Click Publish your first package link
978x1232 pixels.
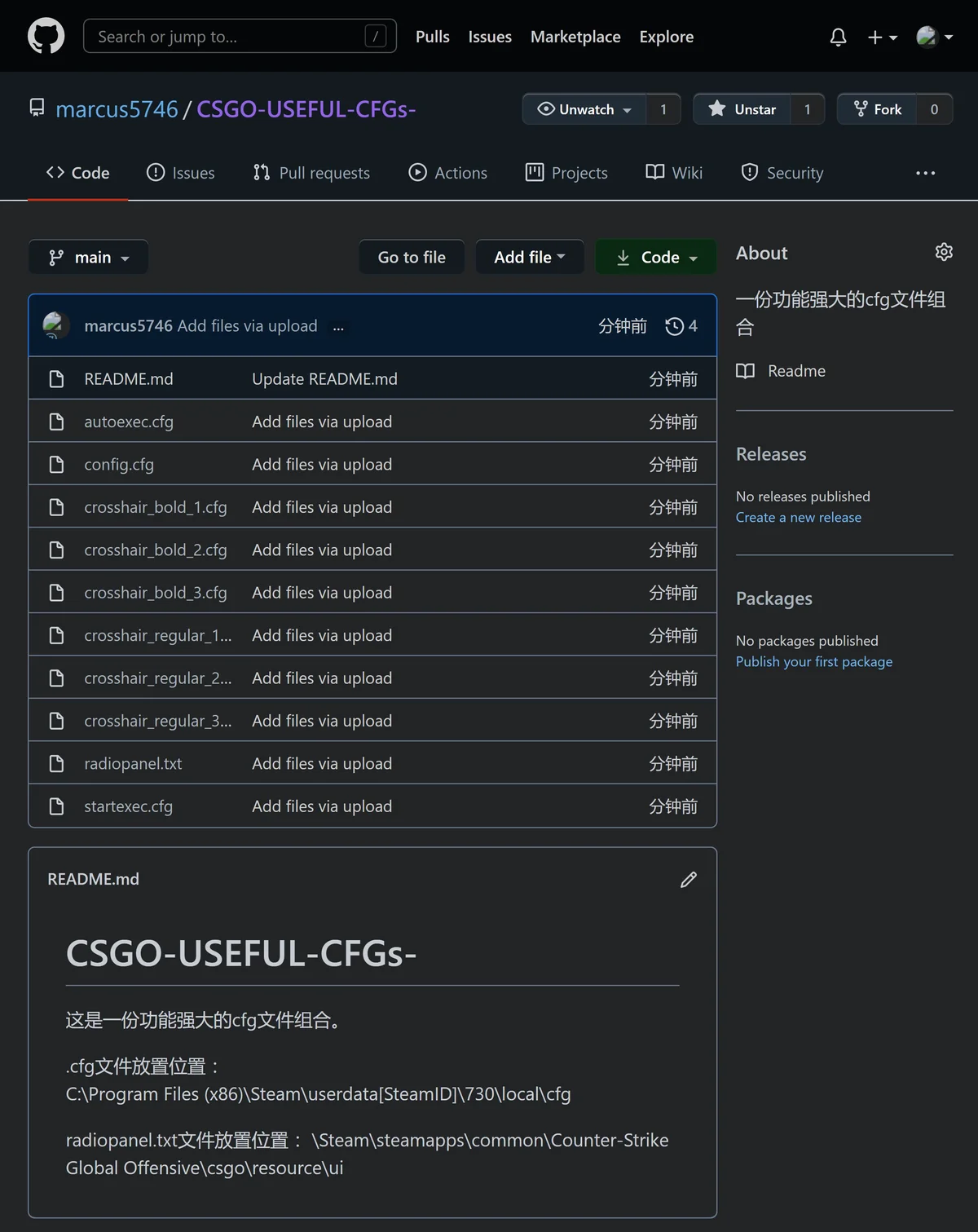click(x=814, y=661)
